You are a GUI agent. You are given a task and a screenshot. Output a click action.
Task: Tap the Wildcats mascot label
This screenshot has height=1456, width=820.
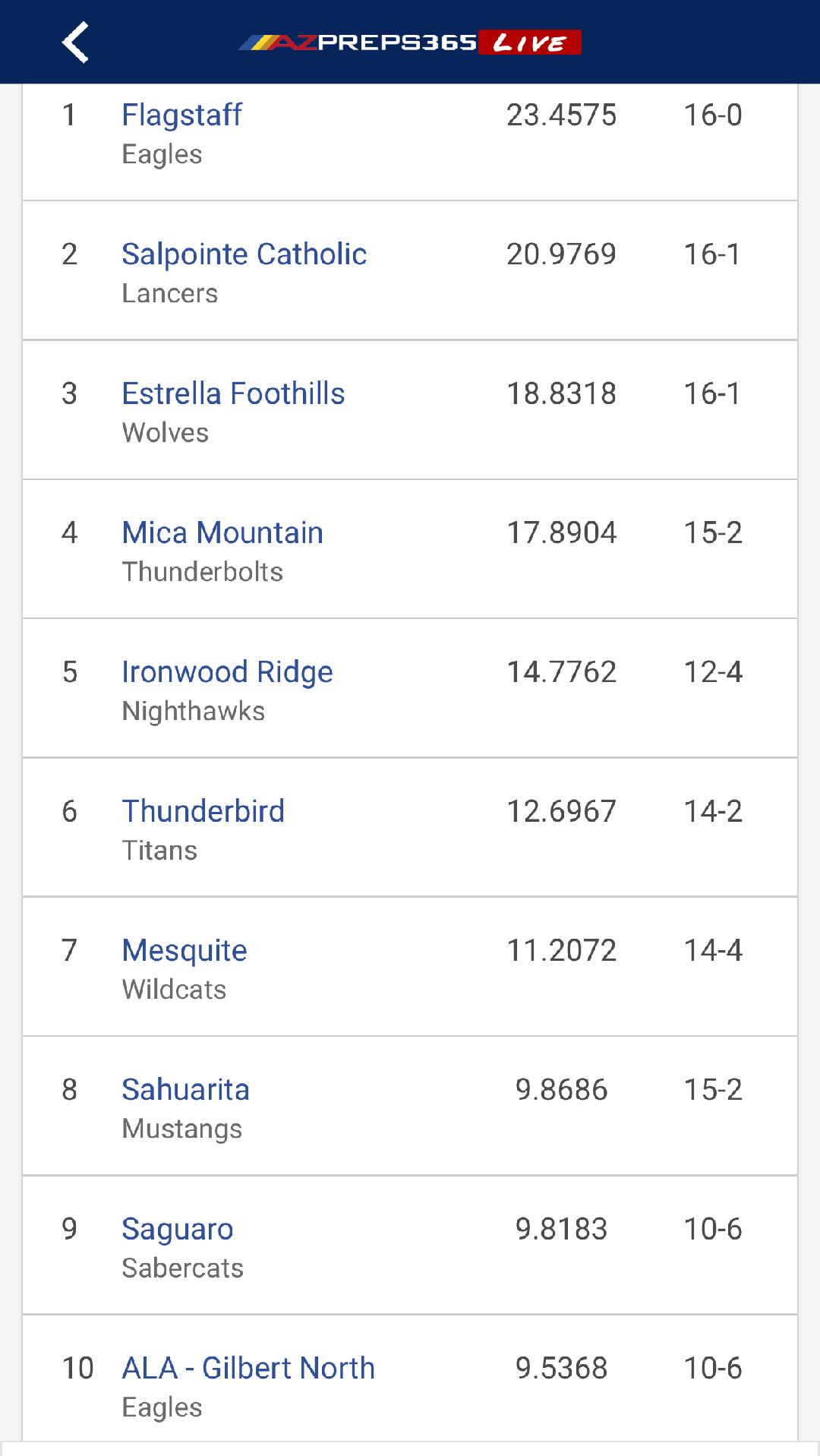pyautogui.click(x=174, y=990)
